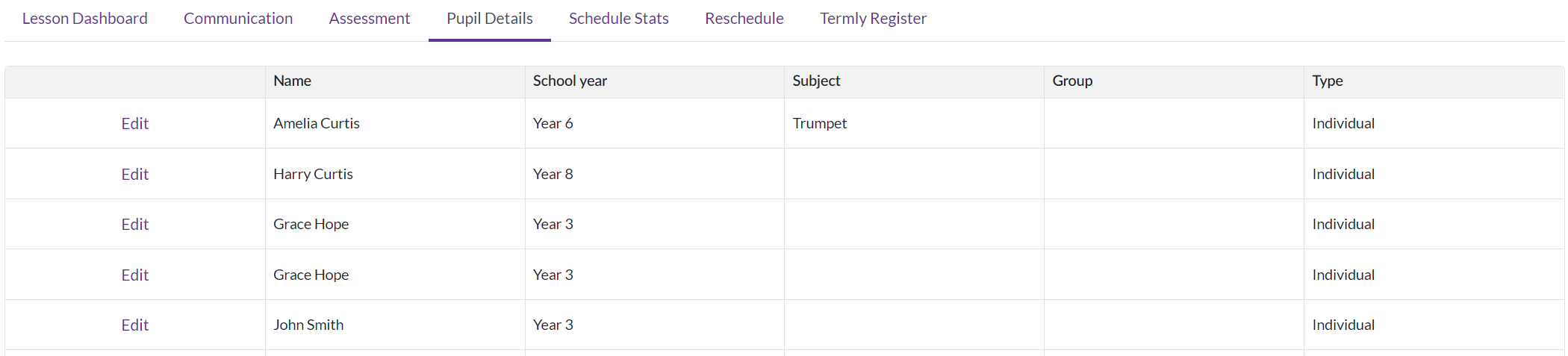Select the Amelia Curtis name cell
Image resolution: width=1568 pixels, height=356 pixels.
click(395, 124)
